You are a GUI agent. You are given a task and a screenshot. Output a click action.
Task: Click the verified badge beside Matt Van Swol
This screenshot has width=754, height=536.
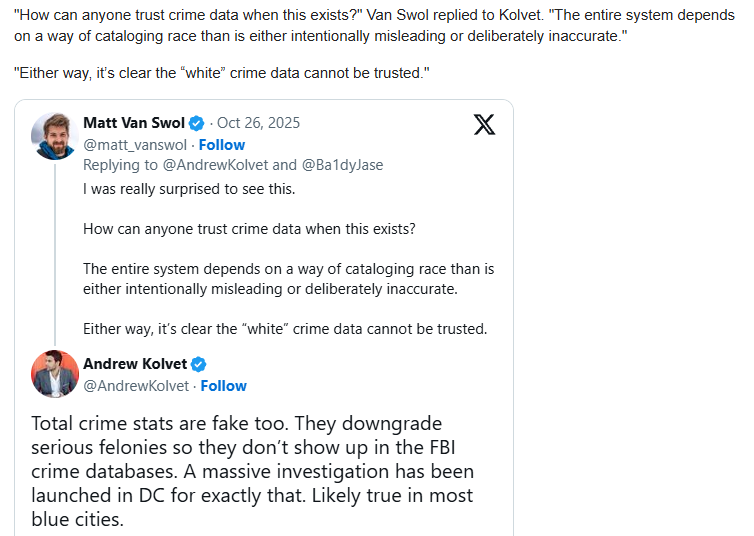pyautogui.click(x=197, y=123)
